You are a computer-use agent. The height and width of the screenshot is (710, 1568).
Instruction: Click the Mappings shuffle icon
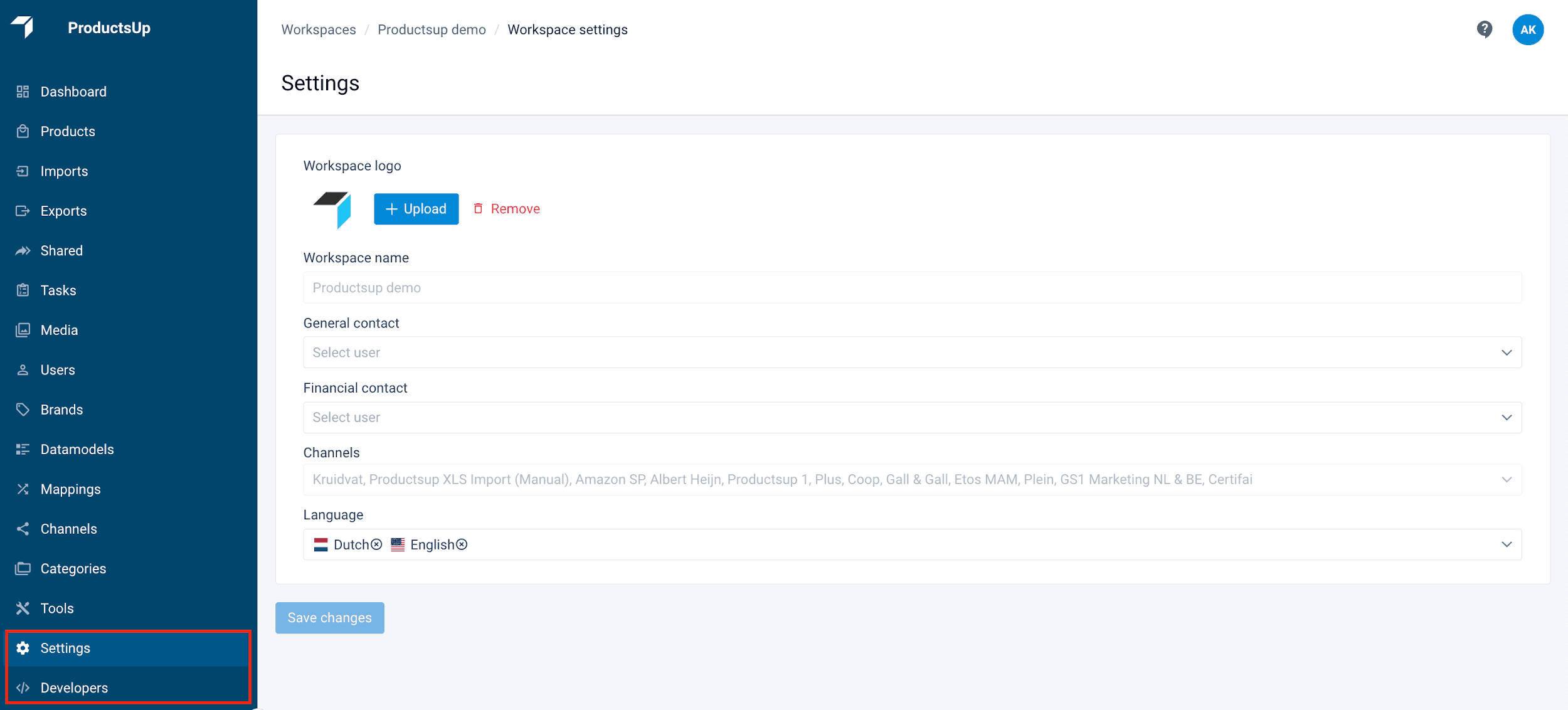pyautogui.click(x=23, y=489)
